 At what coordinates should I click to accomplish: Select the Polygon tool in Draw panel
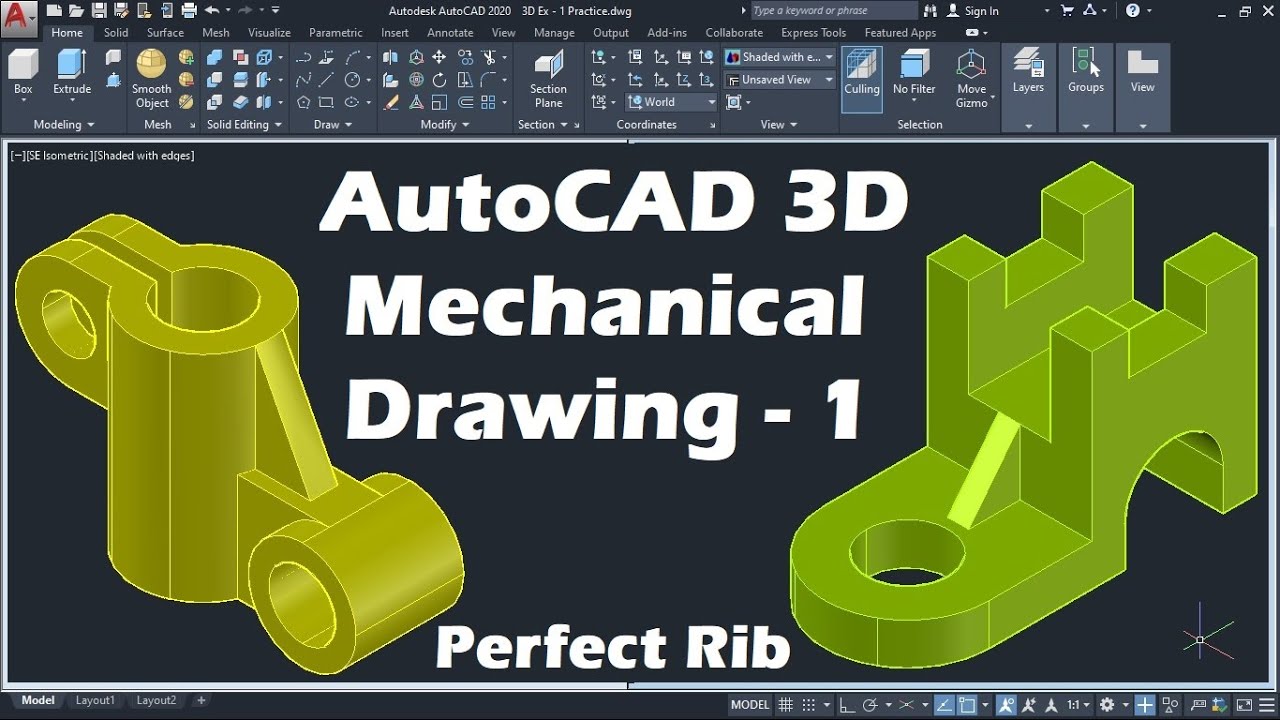pos(303,102)
